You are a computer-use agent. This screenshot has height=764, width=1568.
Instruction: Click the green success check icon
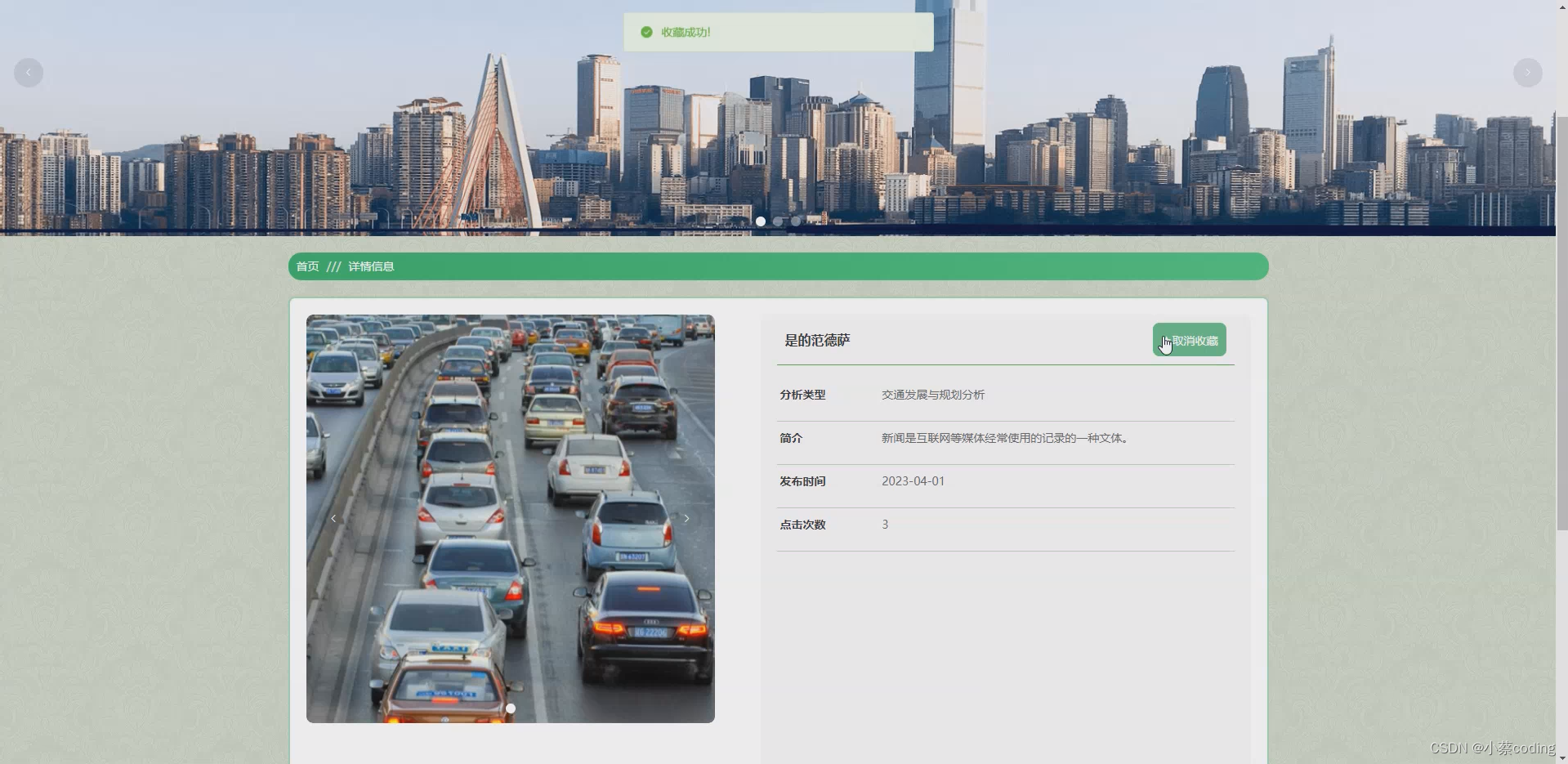click(646, 32)
